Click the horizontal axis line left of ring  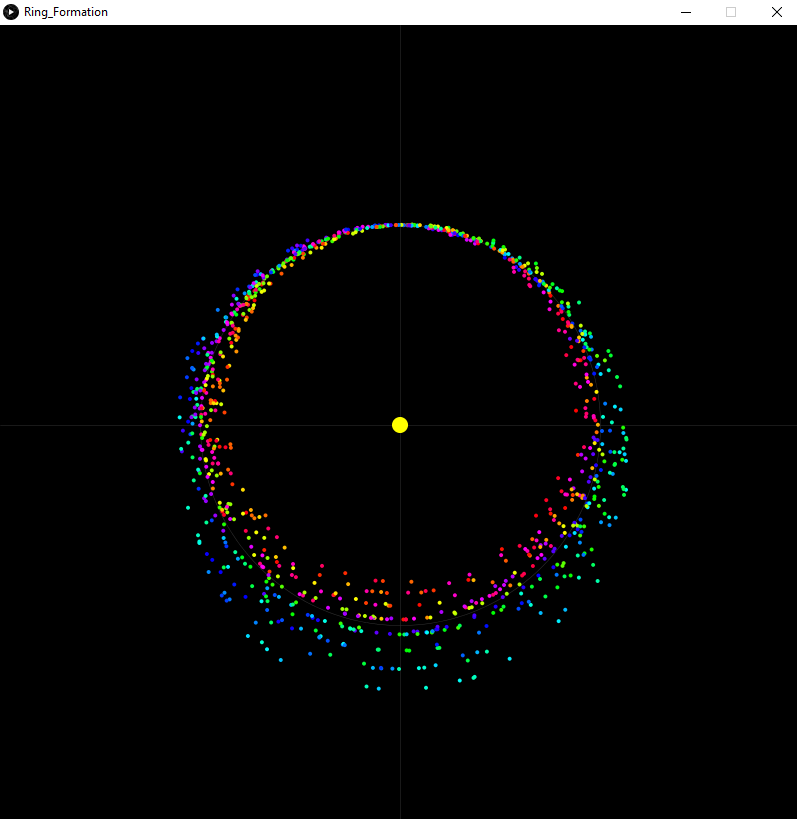pos(90,426)
